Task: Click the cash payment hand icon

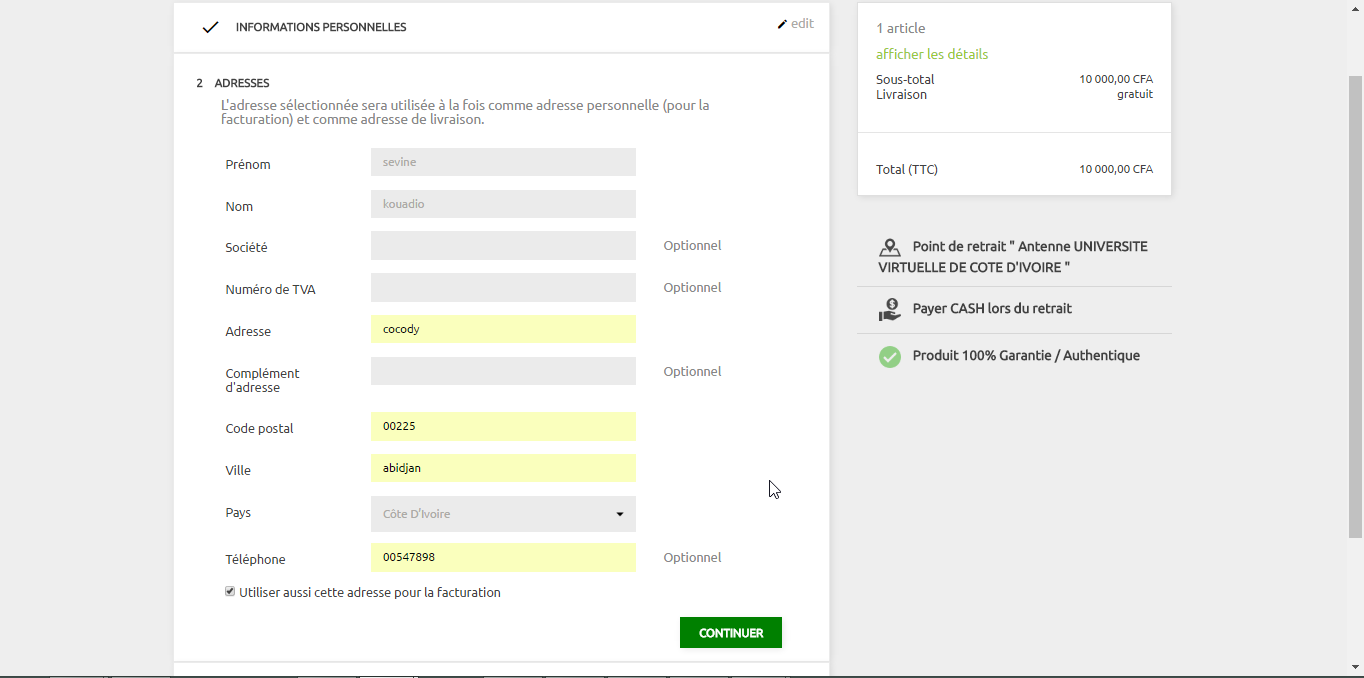Action: pos(889,310)
